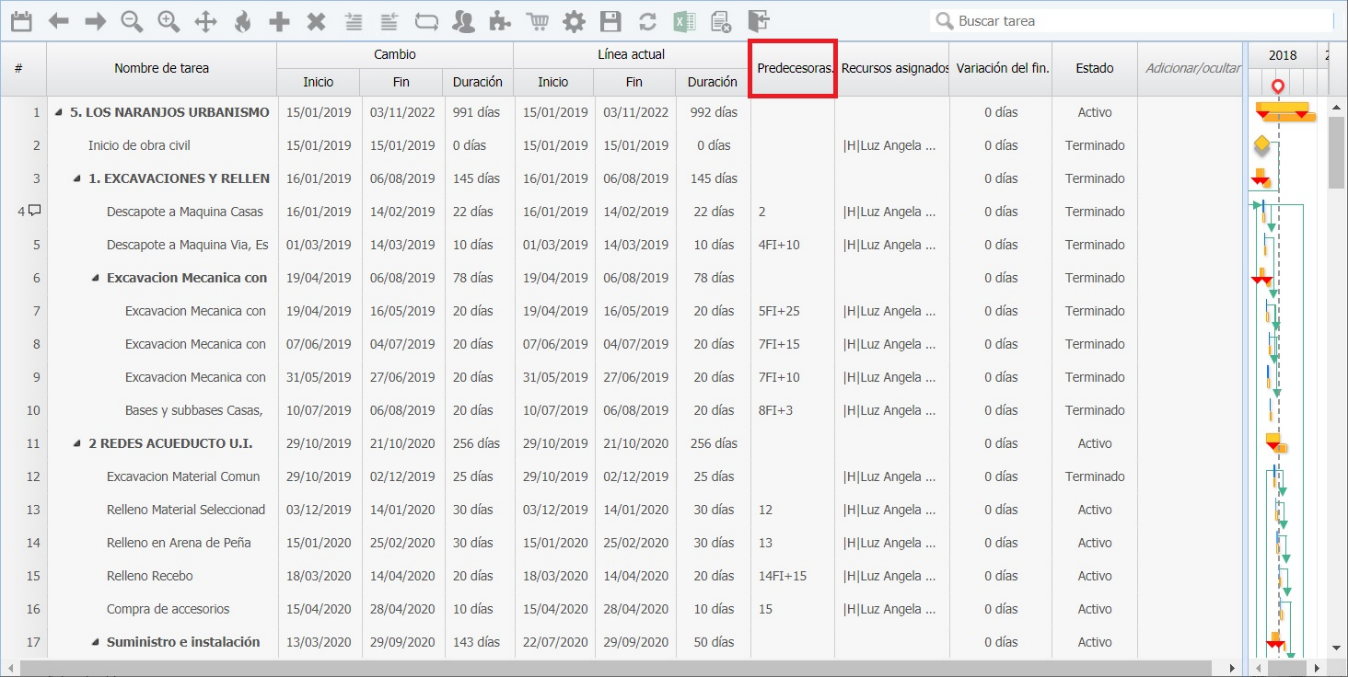Click the shopping cart icon
This screenshot has height=677, width=1348.
pos(537,21)
